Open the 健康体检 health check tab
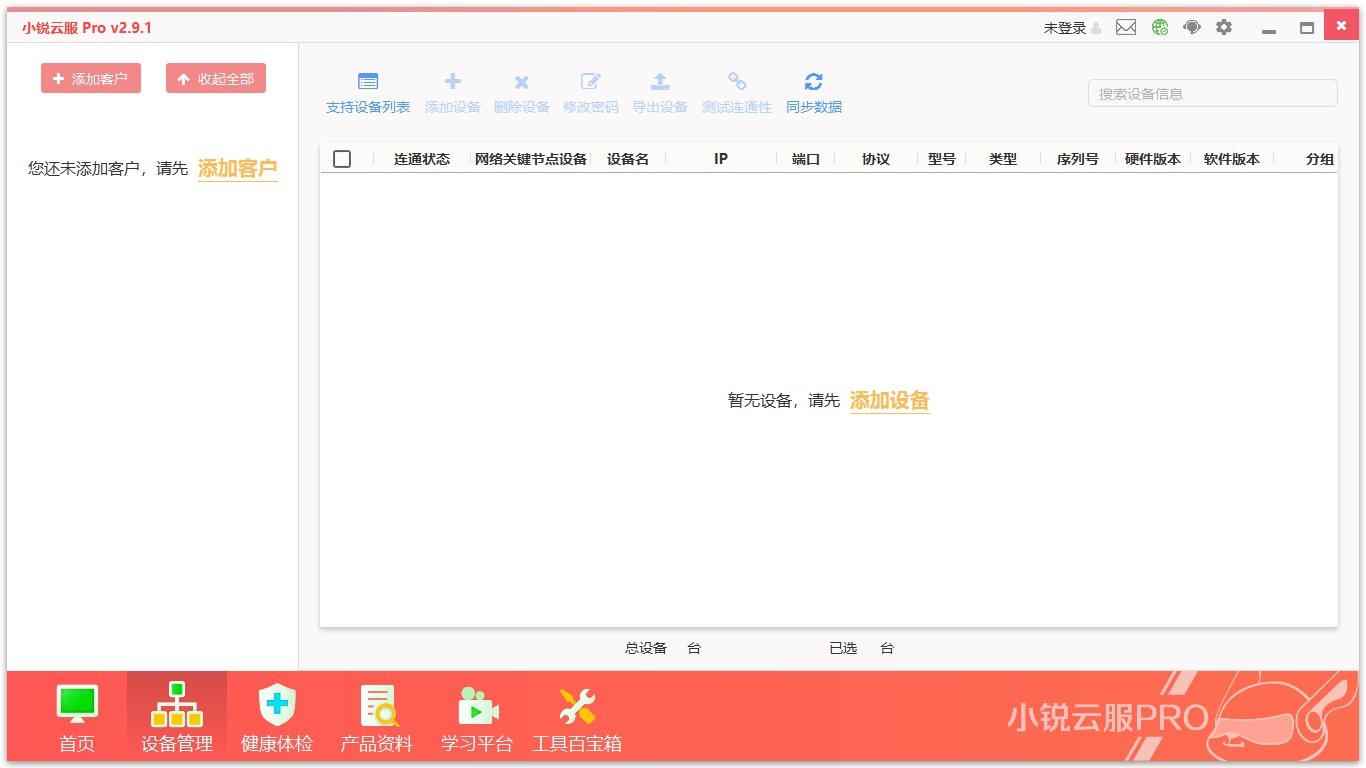The height and width of the screenshot is (768, 1366). coord(276,715)
